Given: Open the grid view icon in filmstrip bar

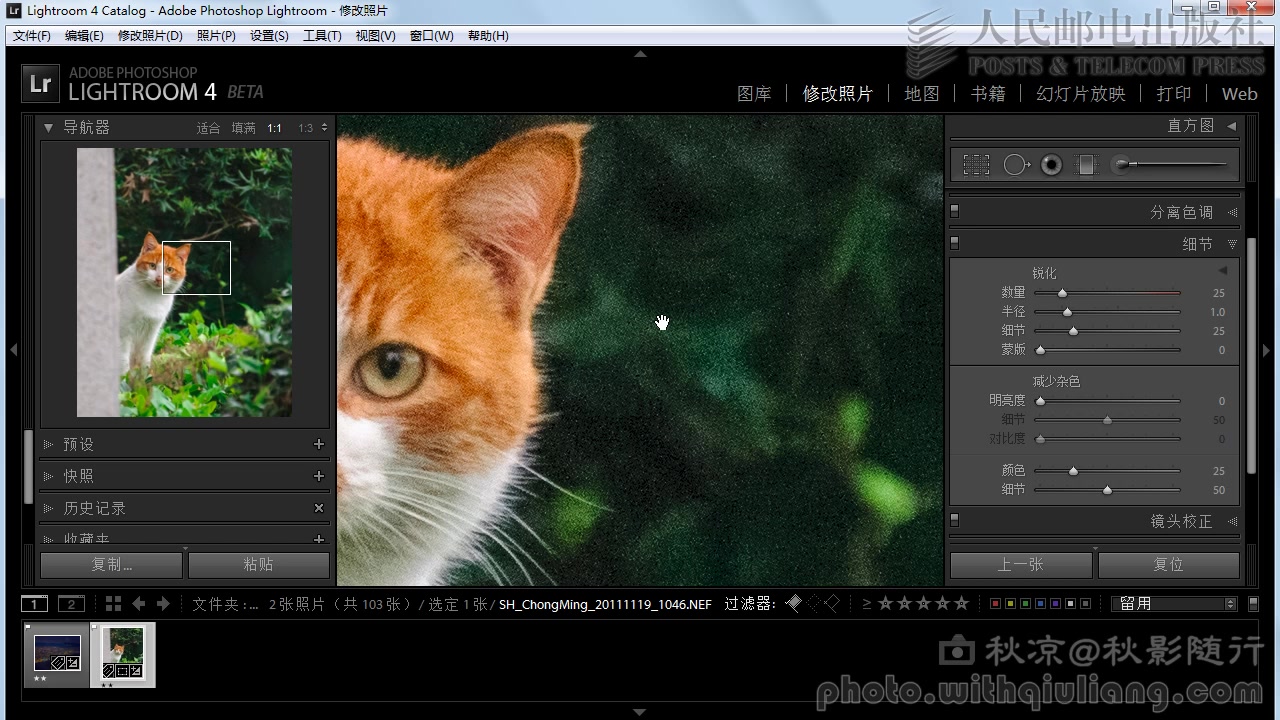Looking at the screenshot, I should [113, 604].
